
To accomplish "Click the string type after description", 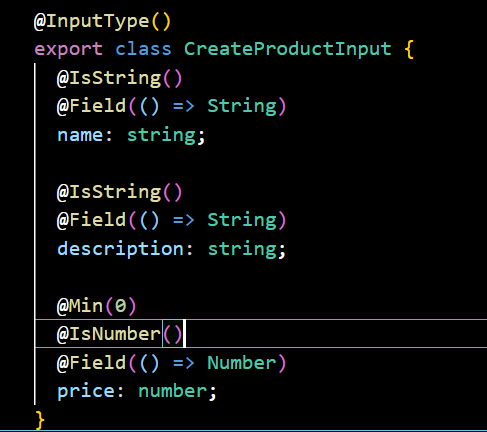I will pyautogui.click(x=242, y=249).
